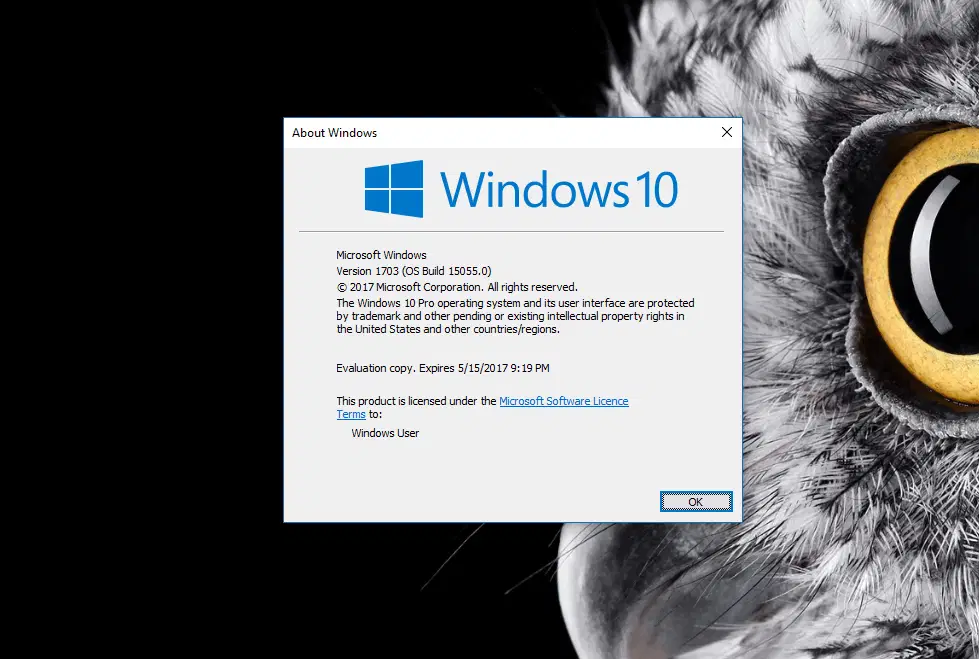Image resolution: width=979 pixels, height=659 pixels.
Task: Click the 'Terms' portion of the licence link
Action: [350, 414]
